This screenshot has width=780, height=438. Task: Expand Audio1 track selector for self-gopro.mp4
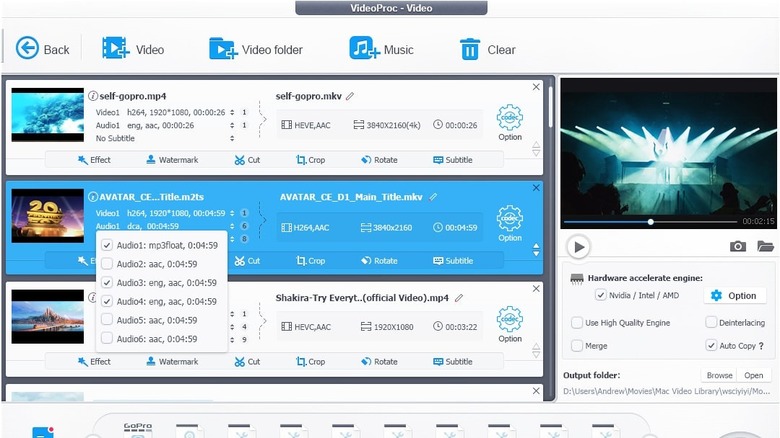point(232,126)
